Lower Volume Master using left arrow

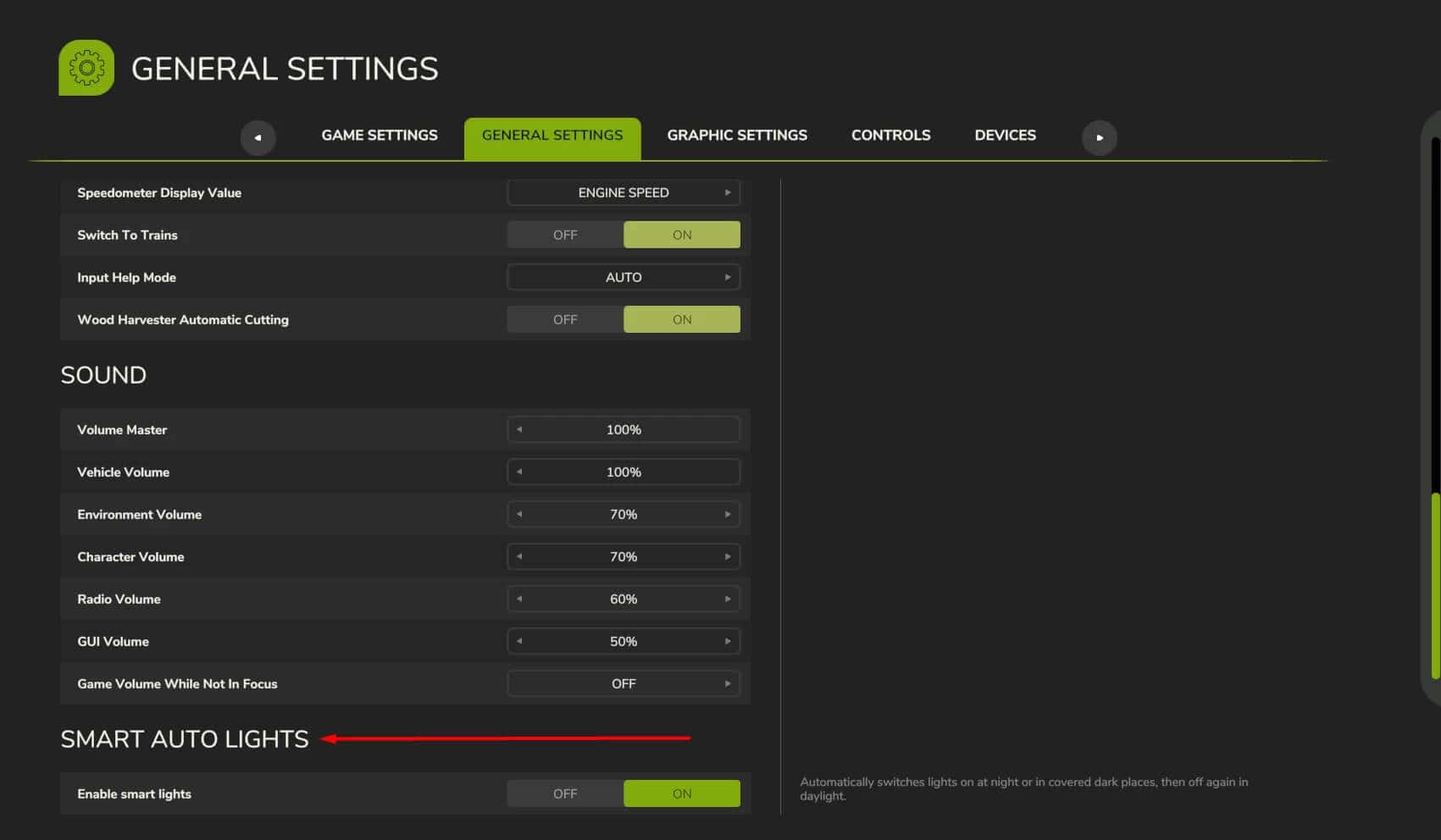519,429
